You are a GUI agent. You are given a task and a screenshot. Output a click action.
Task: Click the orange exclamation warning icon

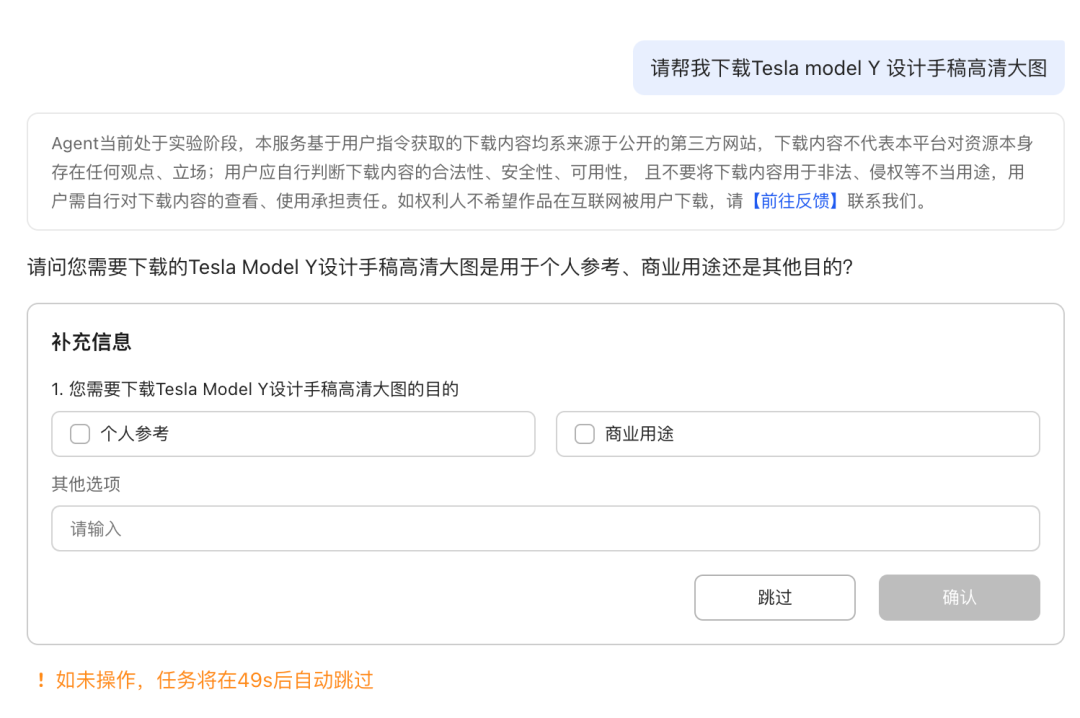pos(40,681)
